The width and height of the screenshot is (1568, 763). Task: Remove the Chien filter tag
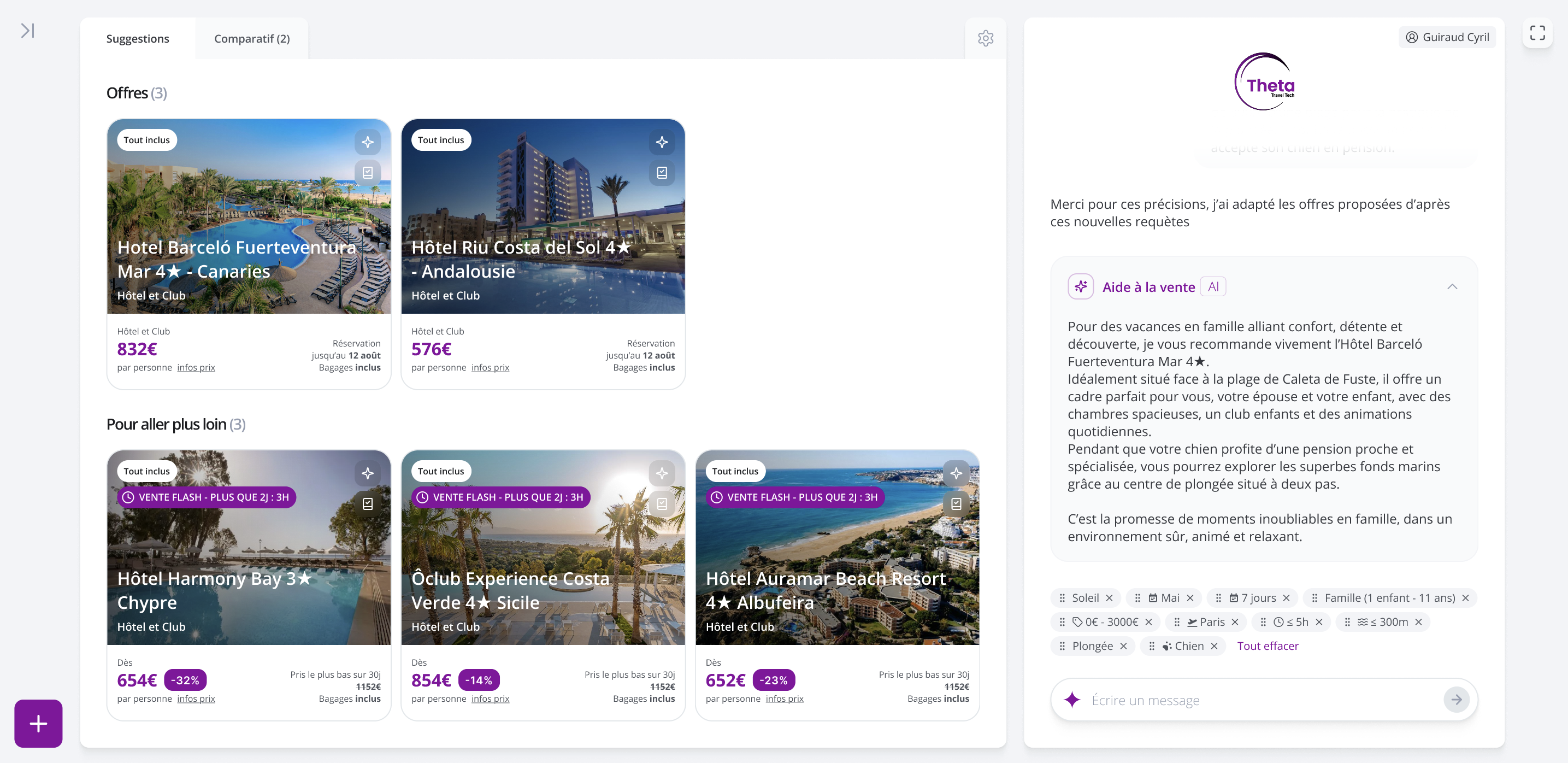click(1215, 646)
